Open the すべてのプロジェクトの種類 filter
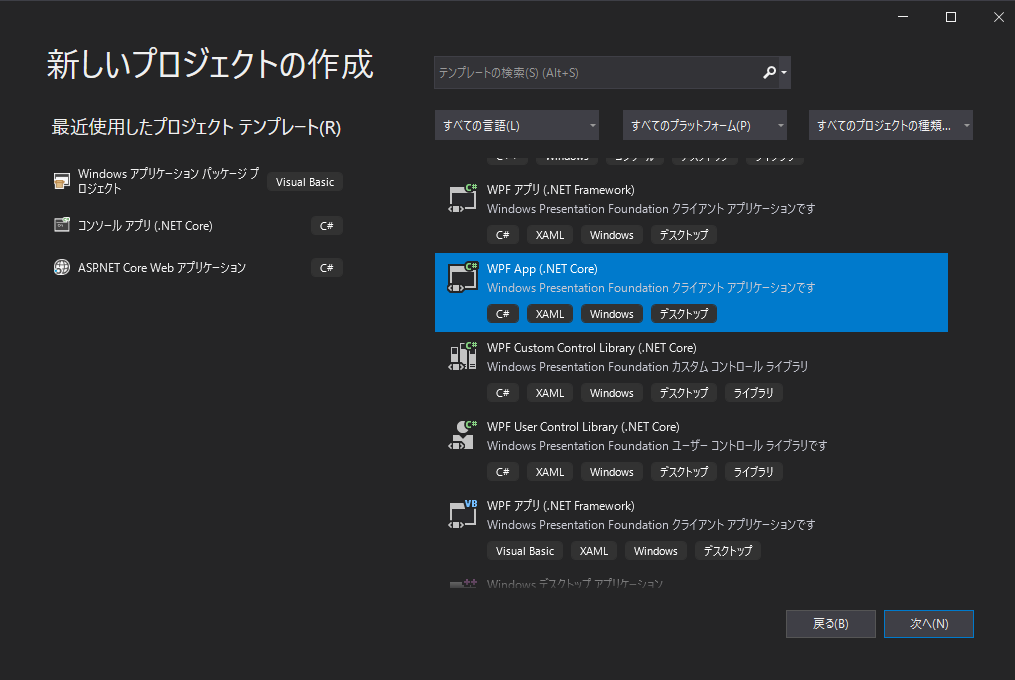Image resolution: width=1015 pixels, height=680 pixels. [891, 125]
